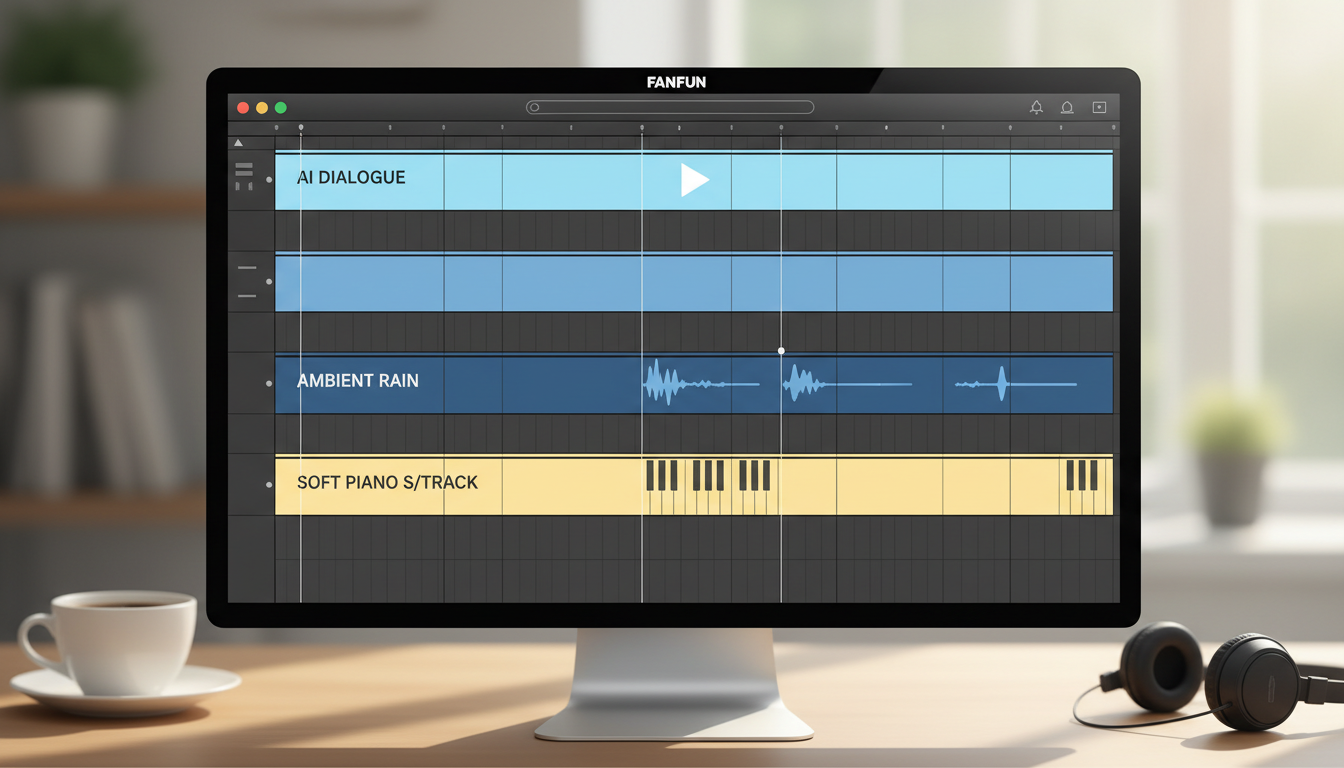1344x768 pixels.
Task: Click the round handle above the Ambient Rain track
Action: 781,351
